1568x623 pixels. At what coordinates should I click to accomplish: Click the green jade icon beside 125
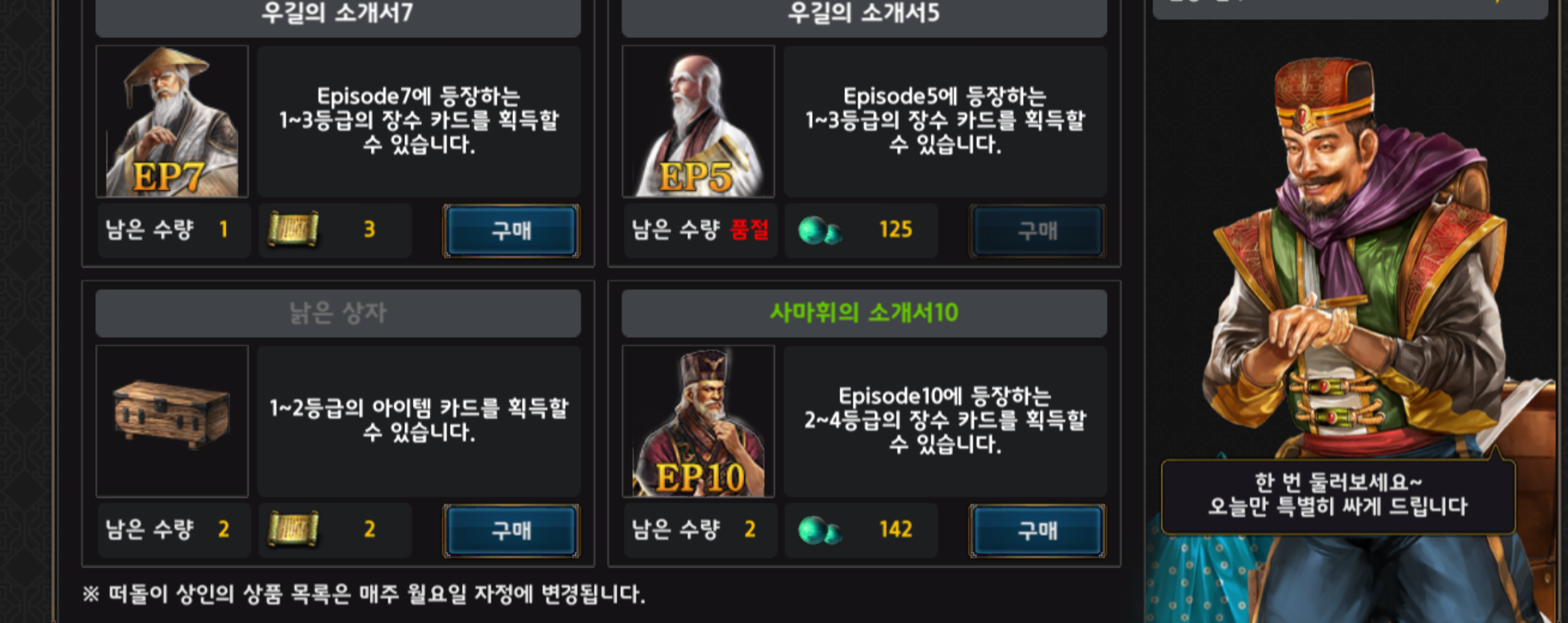[x=820, y=230]
